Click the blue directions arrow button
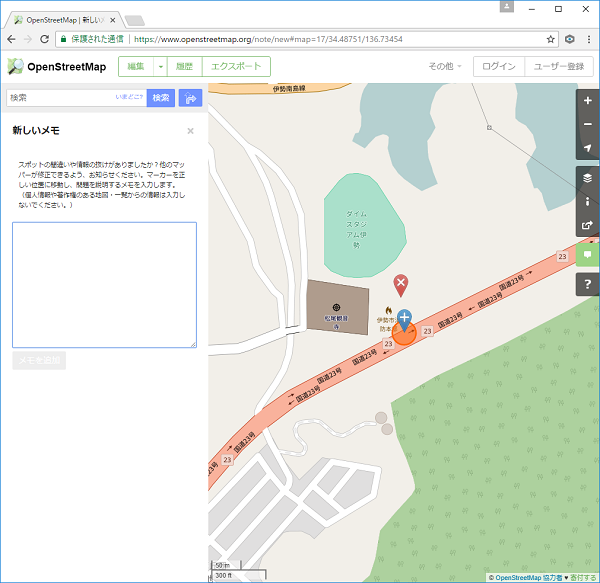This screenshot has height=583, width=600. coord(190,98)
